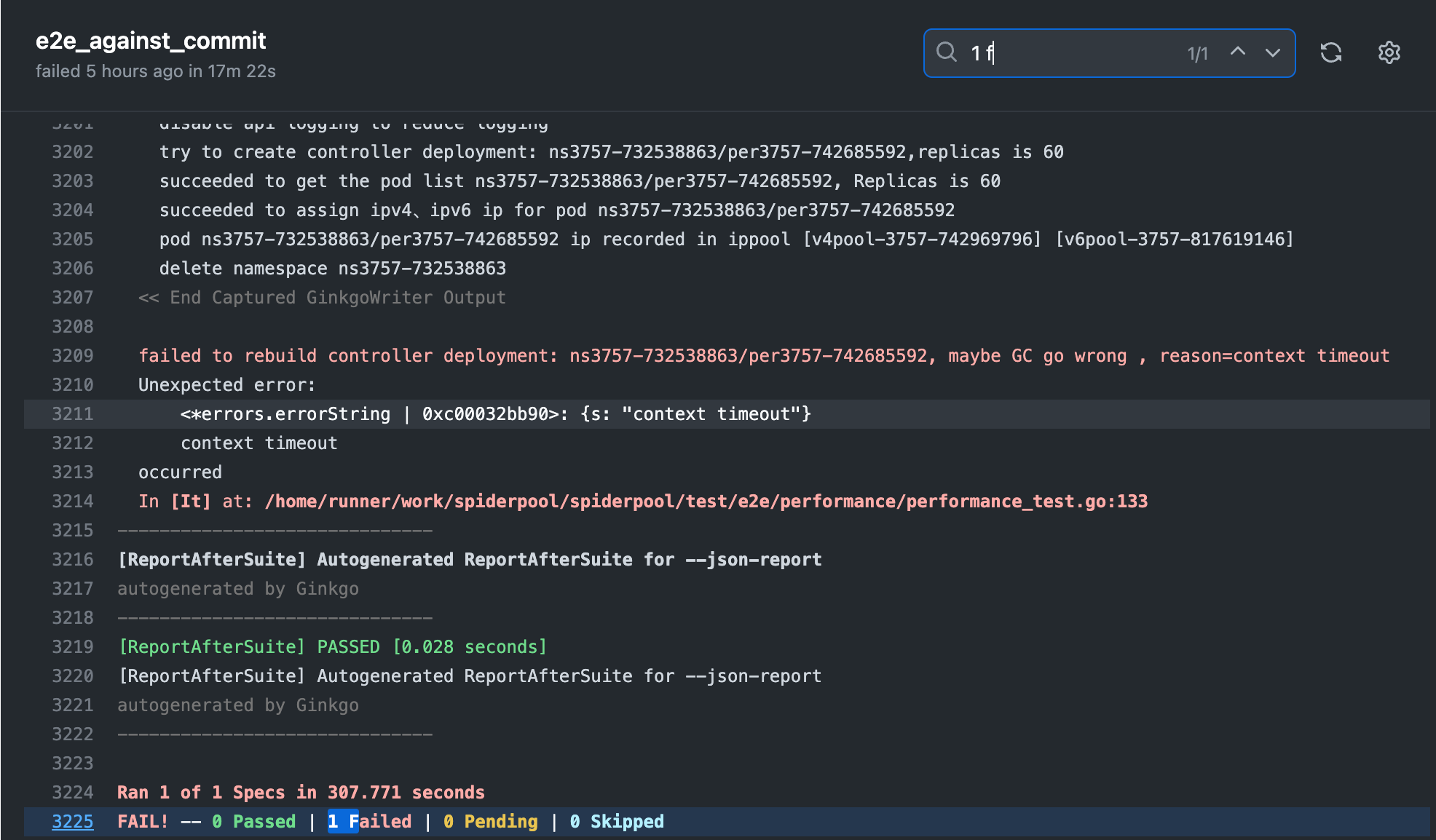
Task: Click the e2e_against_commit job title
Action: pos(151,41)
